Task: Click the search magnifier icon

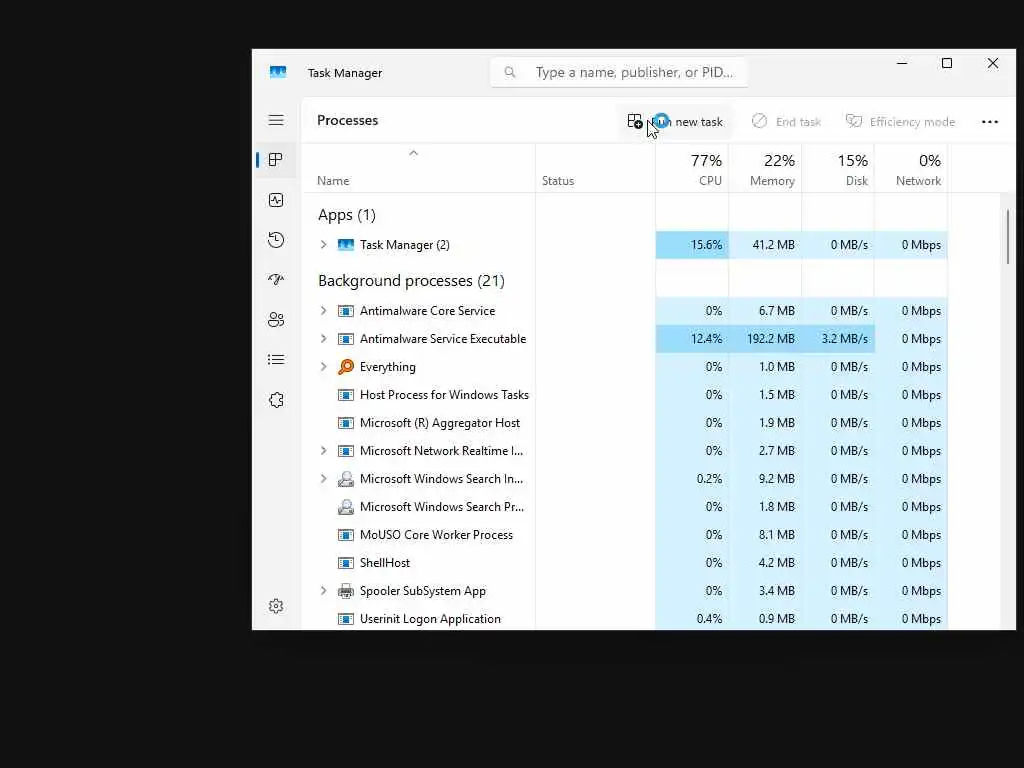Action: (x=510, y=72)
